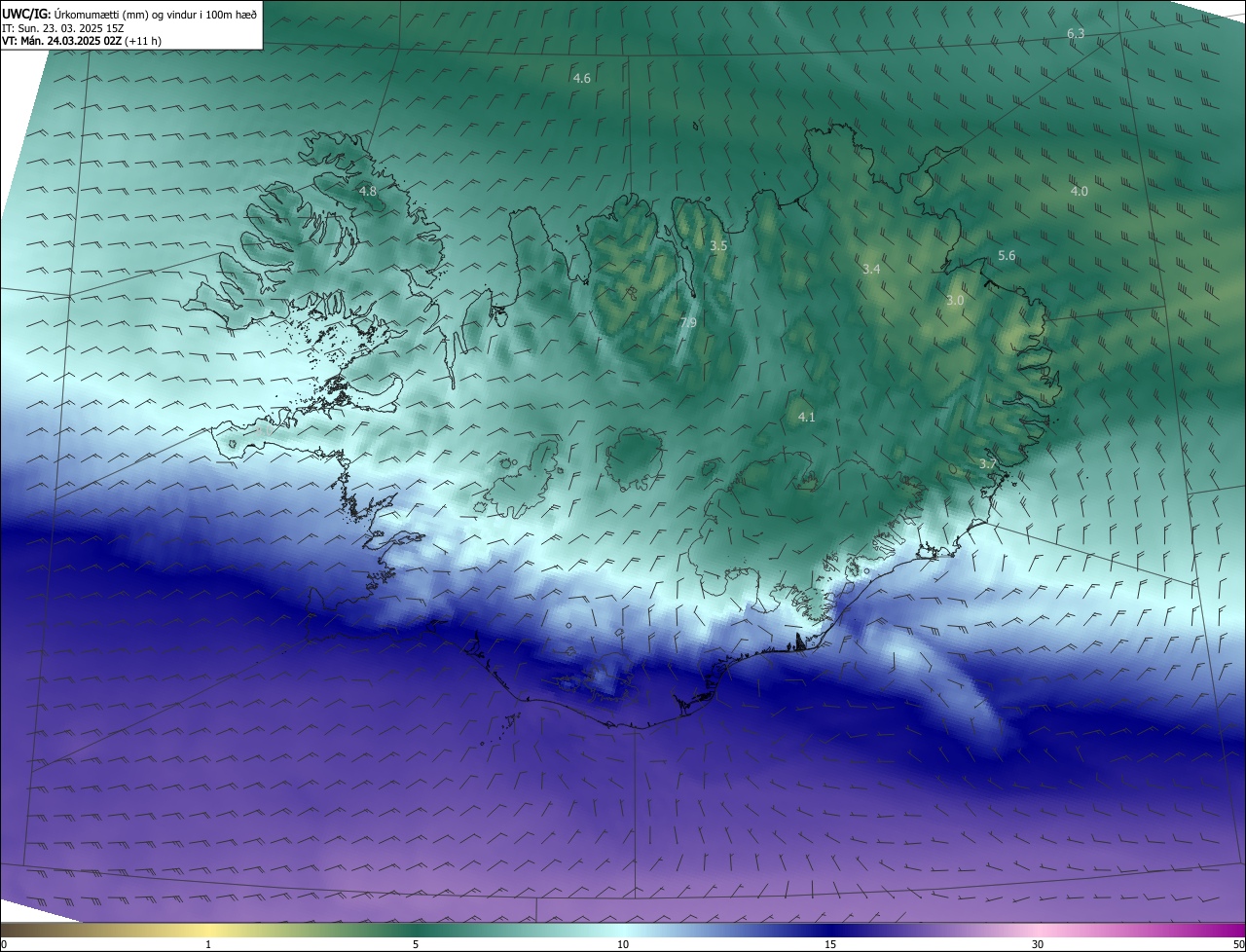Image resolution: width=1246 pixels, height=952 pixels.
Task: Click the '10' tick label on the legend
Action: [623, 944]
